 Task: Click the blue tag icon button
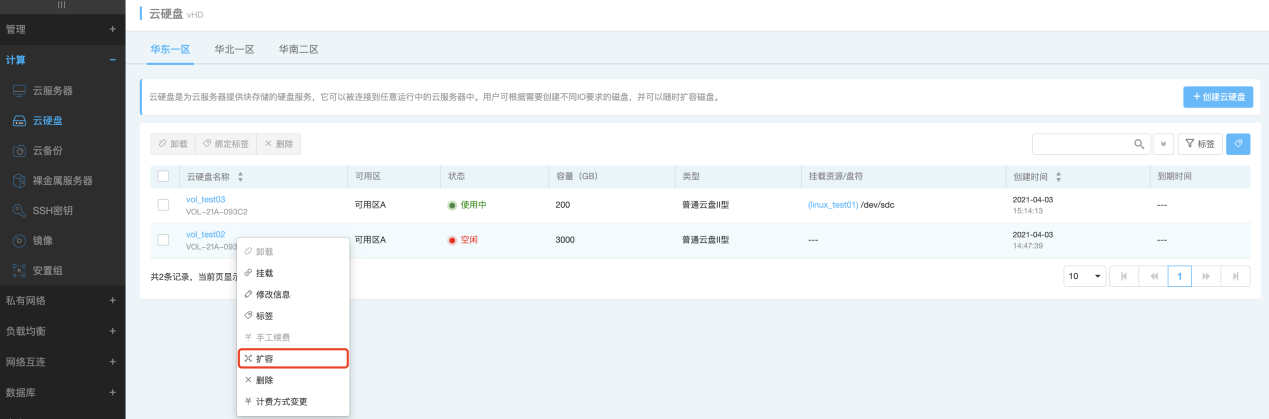pyautogui.click(x=1237, y=144)
